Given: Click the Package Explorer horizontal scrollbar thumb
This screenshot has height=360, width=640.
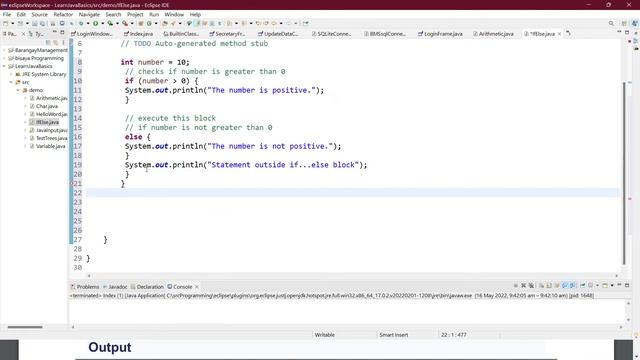Looking at the screenshot, I should pos(25,327).
